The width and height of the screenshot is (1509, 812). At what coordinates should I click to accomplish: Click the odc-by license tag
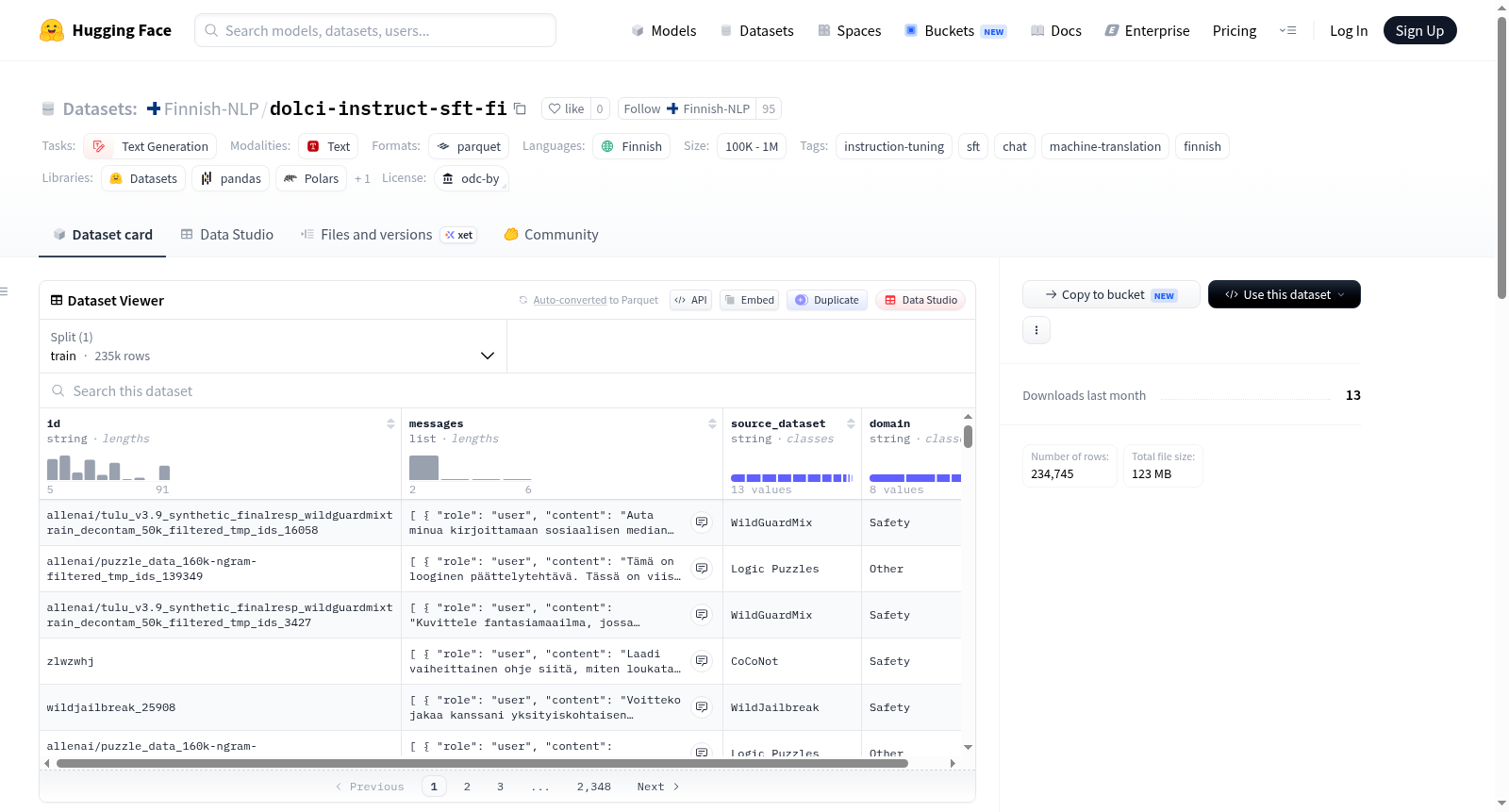472,178
